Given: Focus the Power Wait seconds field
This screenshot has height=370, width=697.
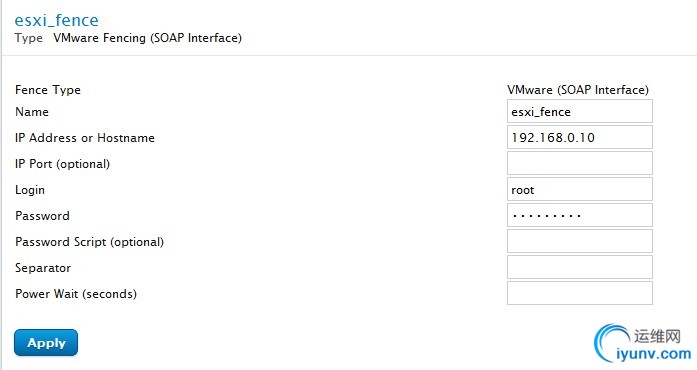Looking at the screenshot, I should coord(580,293).
